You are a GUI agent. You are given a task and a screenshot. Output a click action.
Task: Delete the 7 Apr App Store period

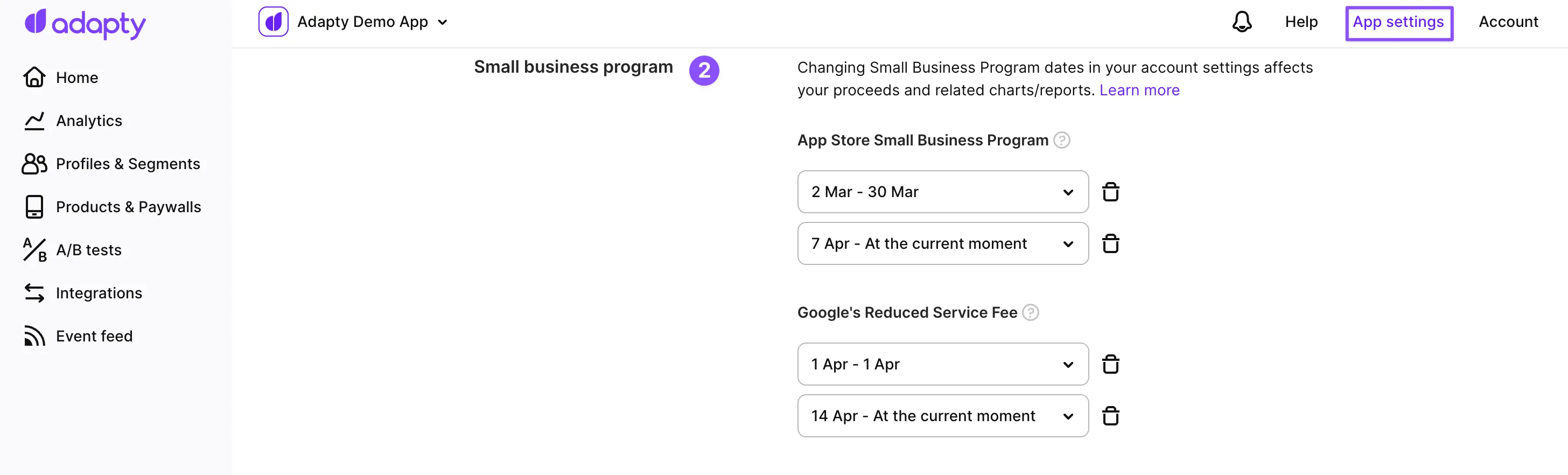[x=1110, y=243]
